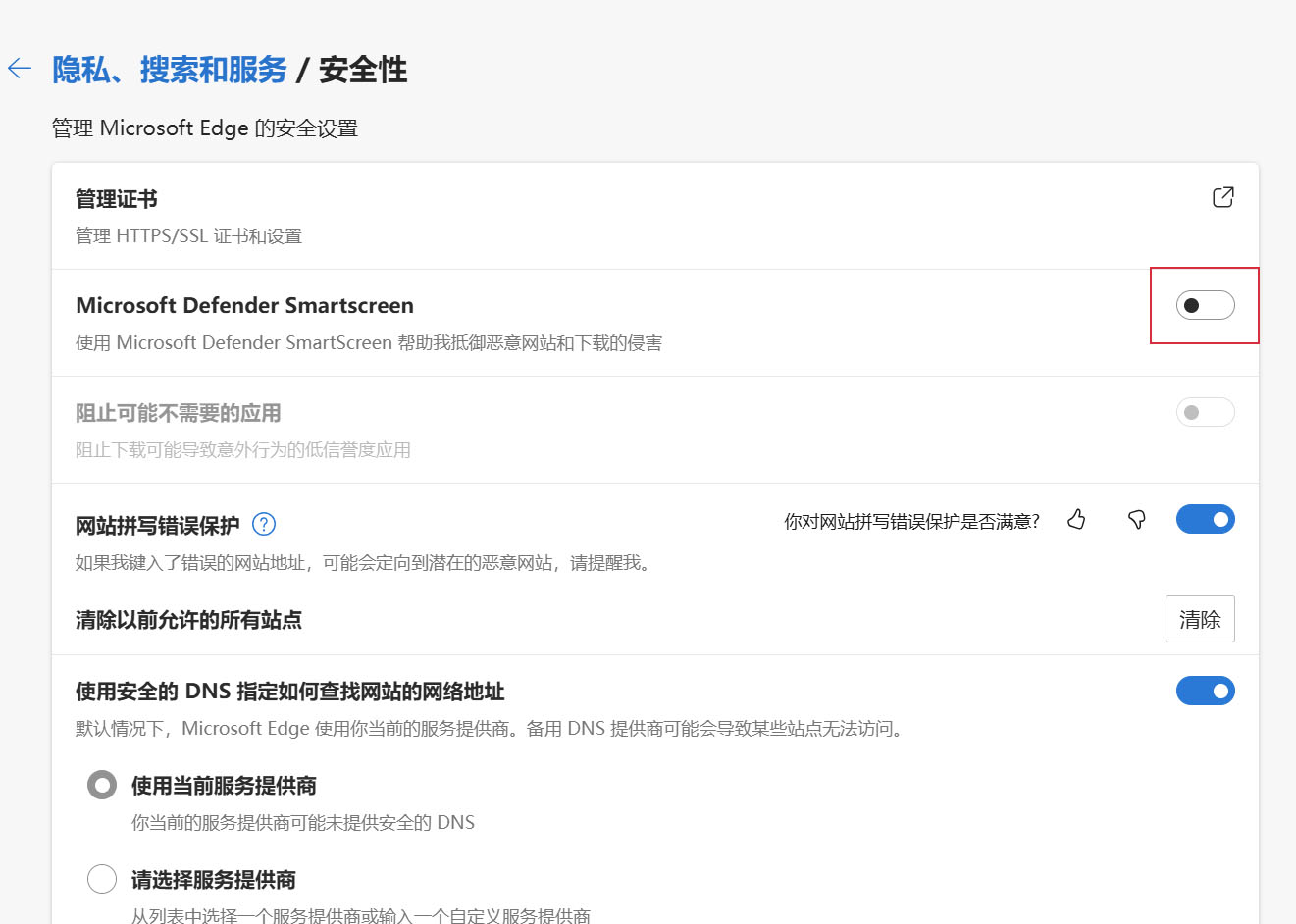This screenshot has height=924, width=1296.
Task: Click the 你当前的服务提供商可能未提供安全的 DNS text
Action: 303,822
